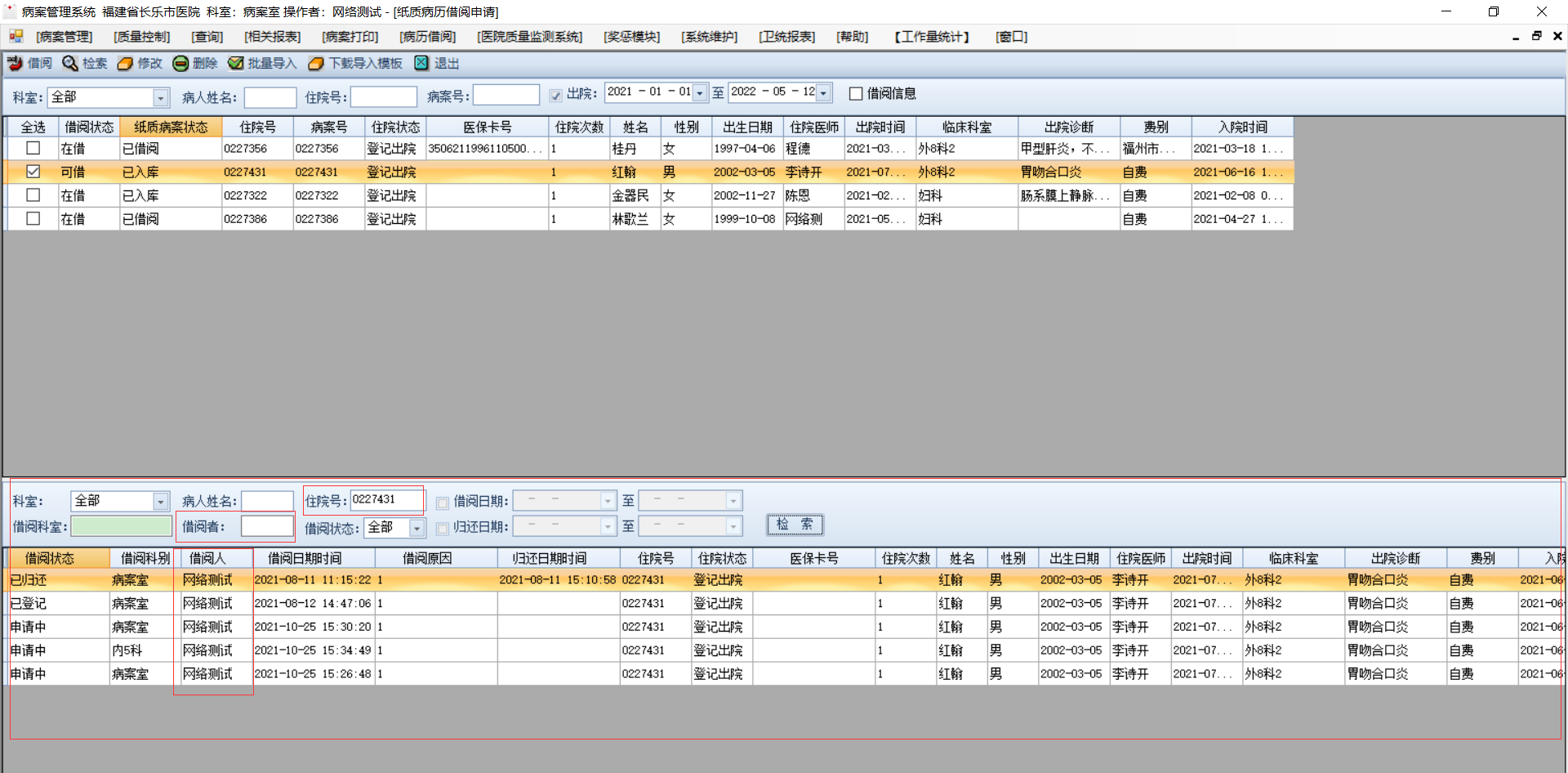Sort by the 病案号 column header

329,127
